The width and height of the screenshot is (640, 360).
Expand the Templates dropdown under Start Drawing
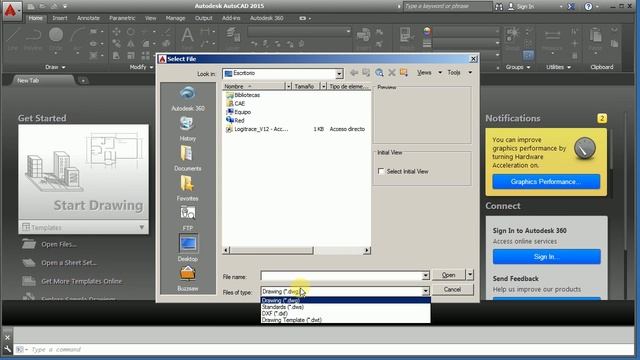pos(141,227)
